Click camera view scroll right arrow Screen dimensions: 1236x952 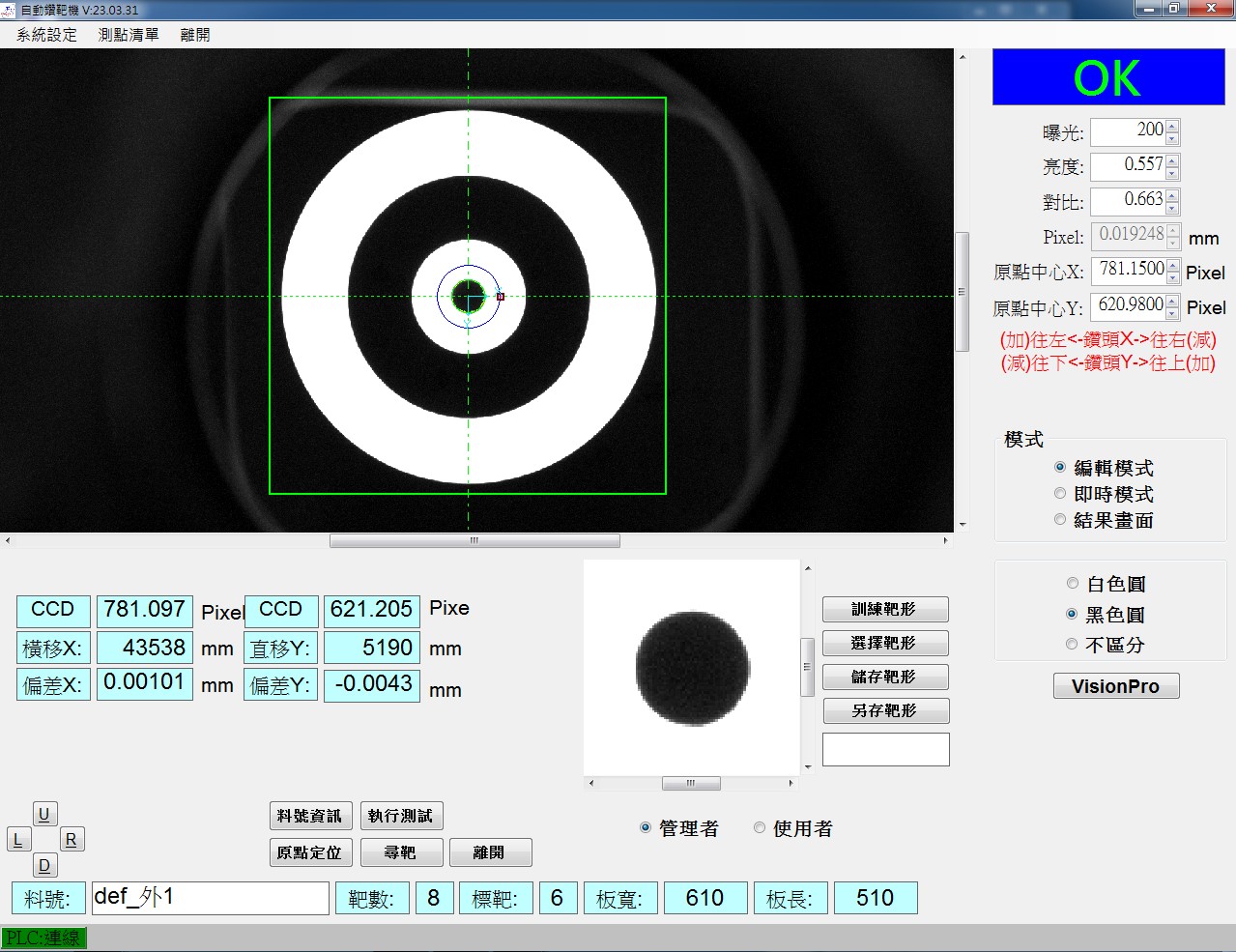coord(945,541)
